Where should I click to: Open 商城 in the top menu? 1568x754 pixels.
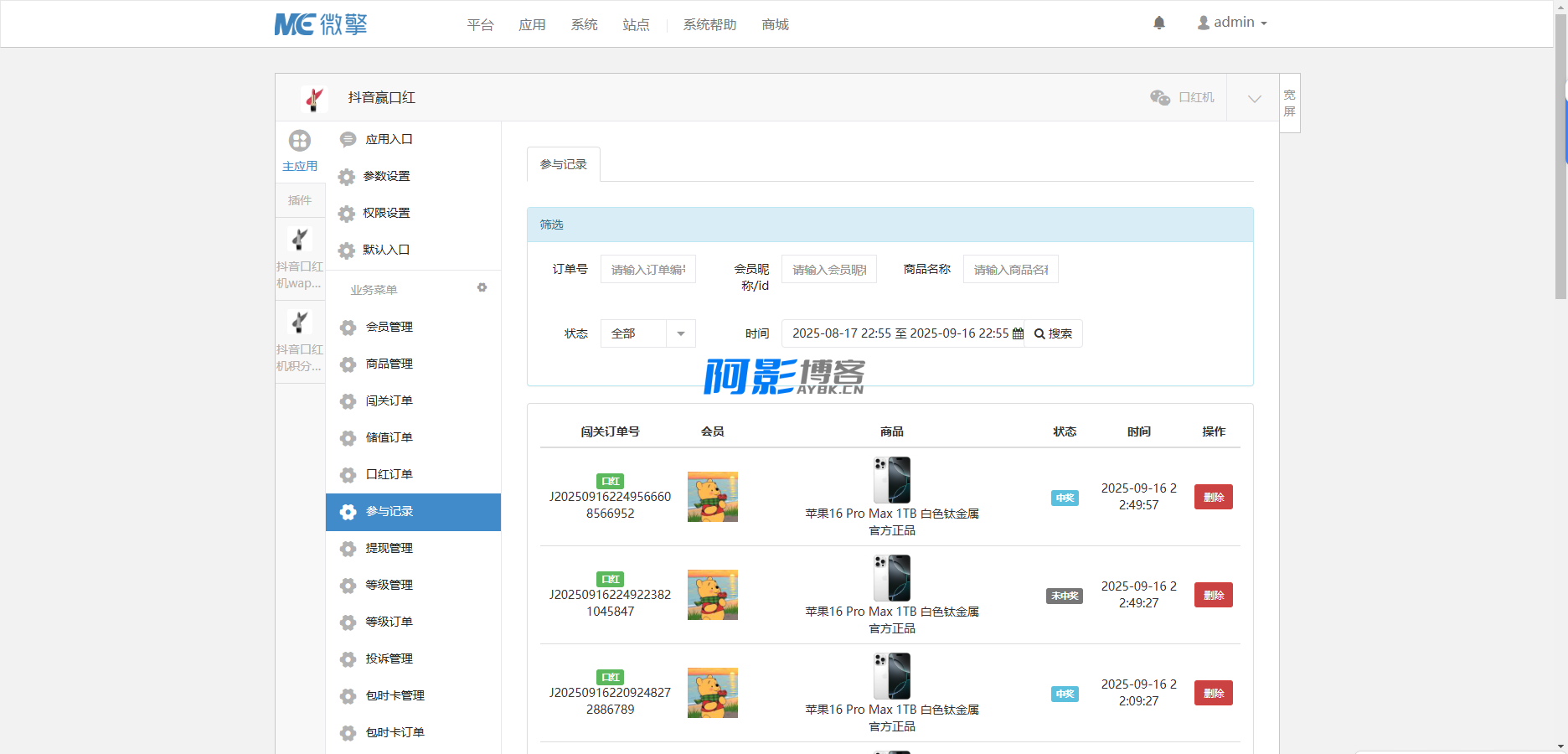775,24
